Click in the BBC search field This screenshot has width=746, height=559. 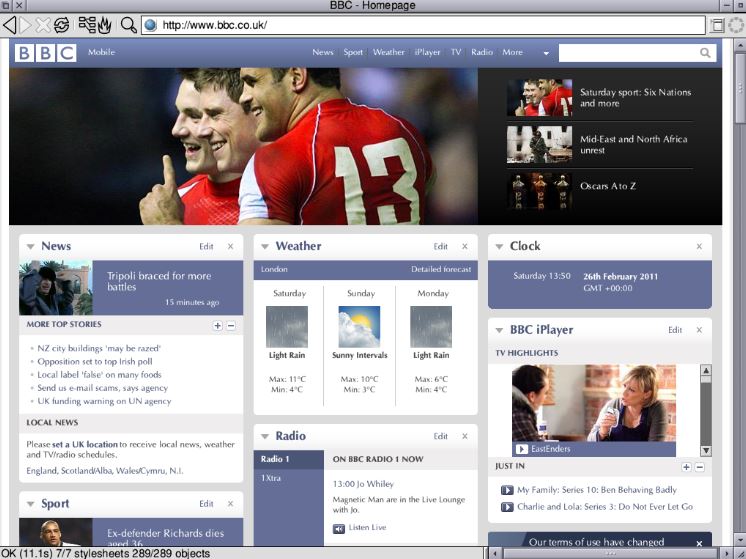[x=629, y=53]
